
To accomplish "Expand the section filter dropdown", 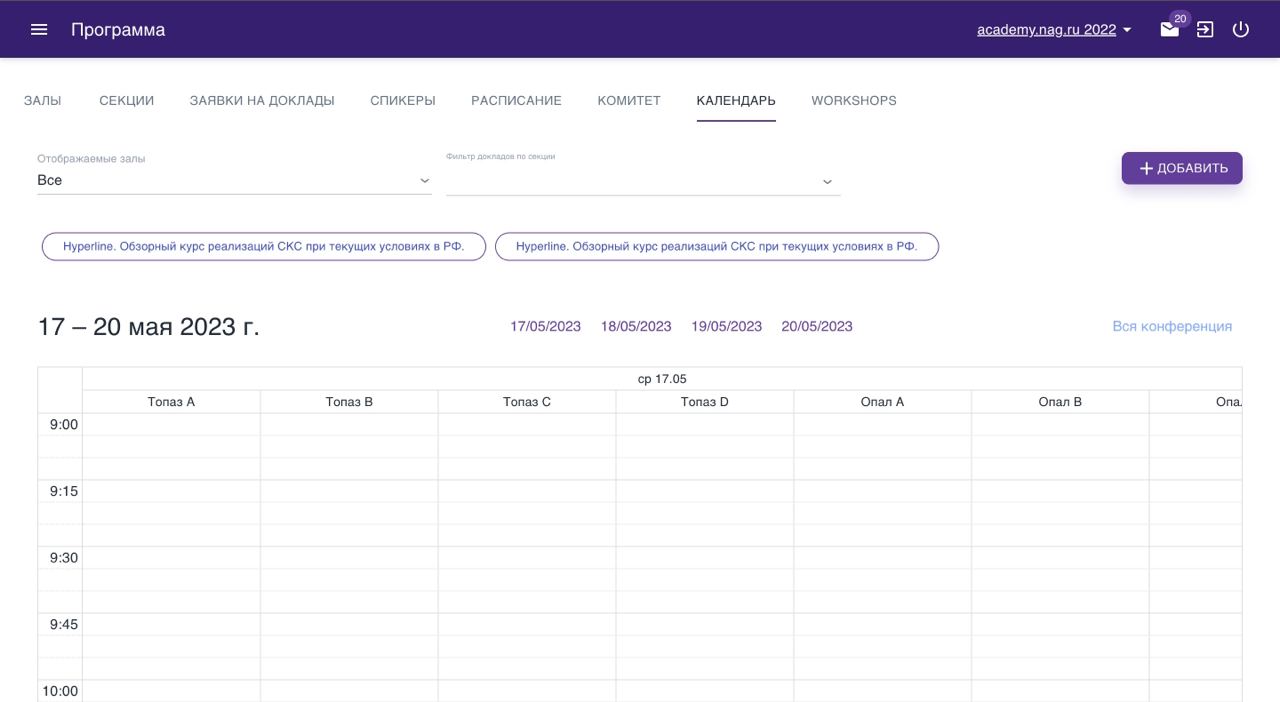I will 643,181.
